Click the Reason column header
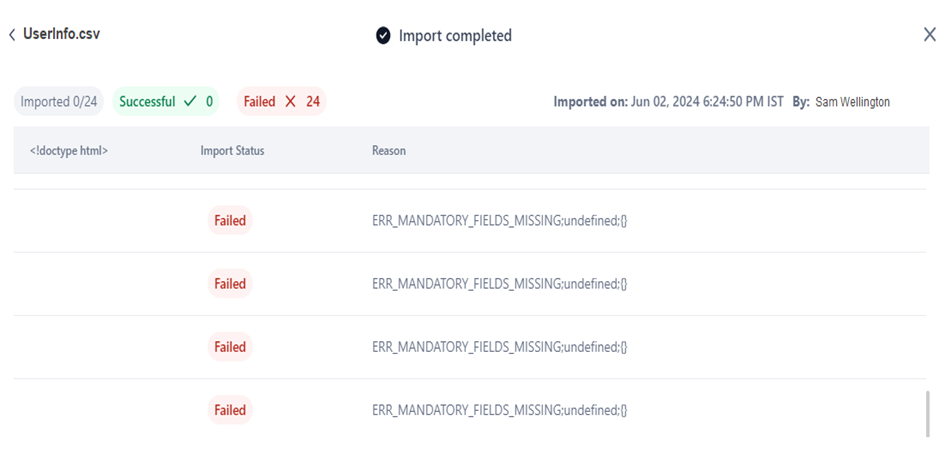 coord(389,151)
